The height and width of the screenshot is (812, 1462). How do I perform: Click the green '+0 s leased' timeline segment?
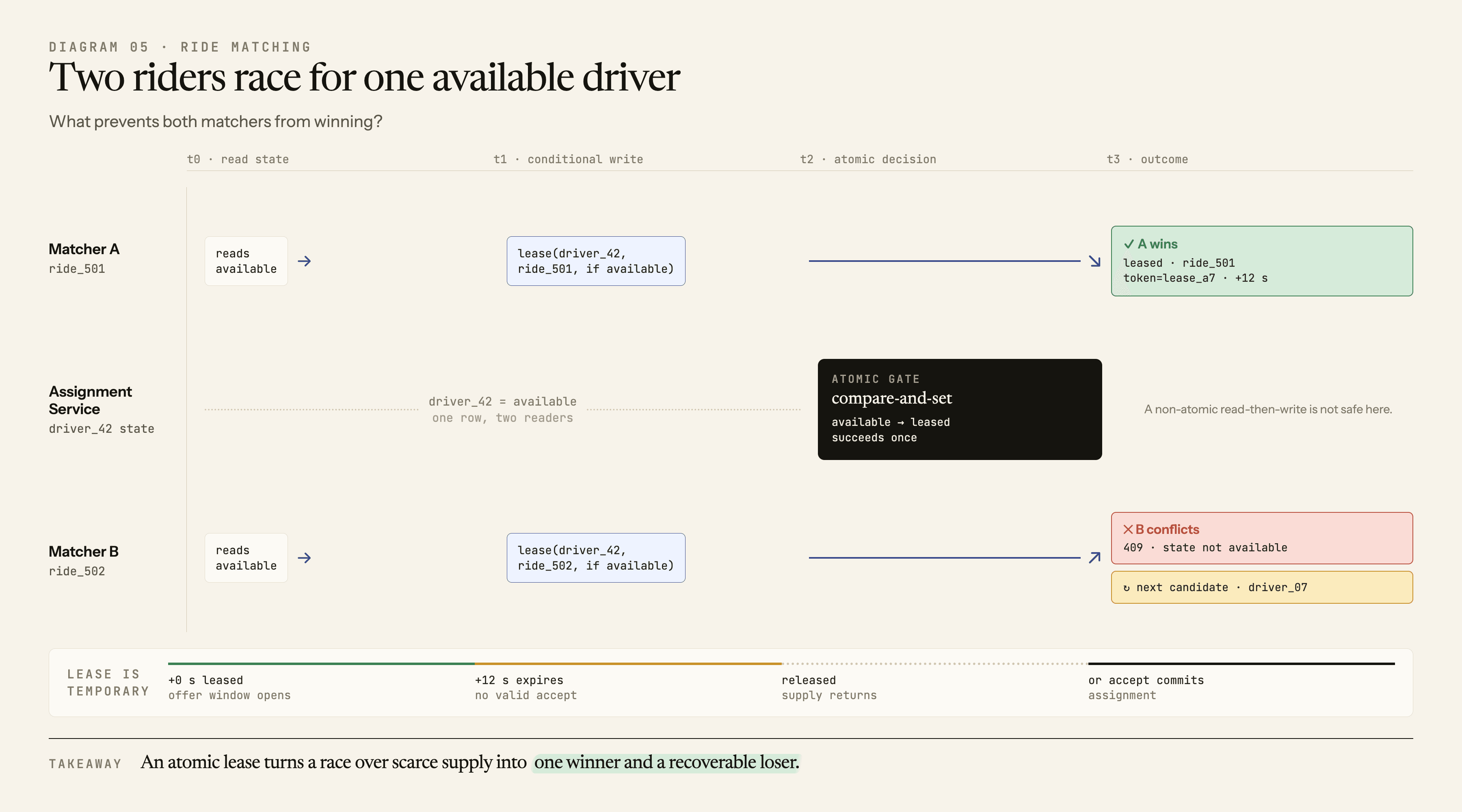[321, 663]
